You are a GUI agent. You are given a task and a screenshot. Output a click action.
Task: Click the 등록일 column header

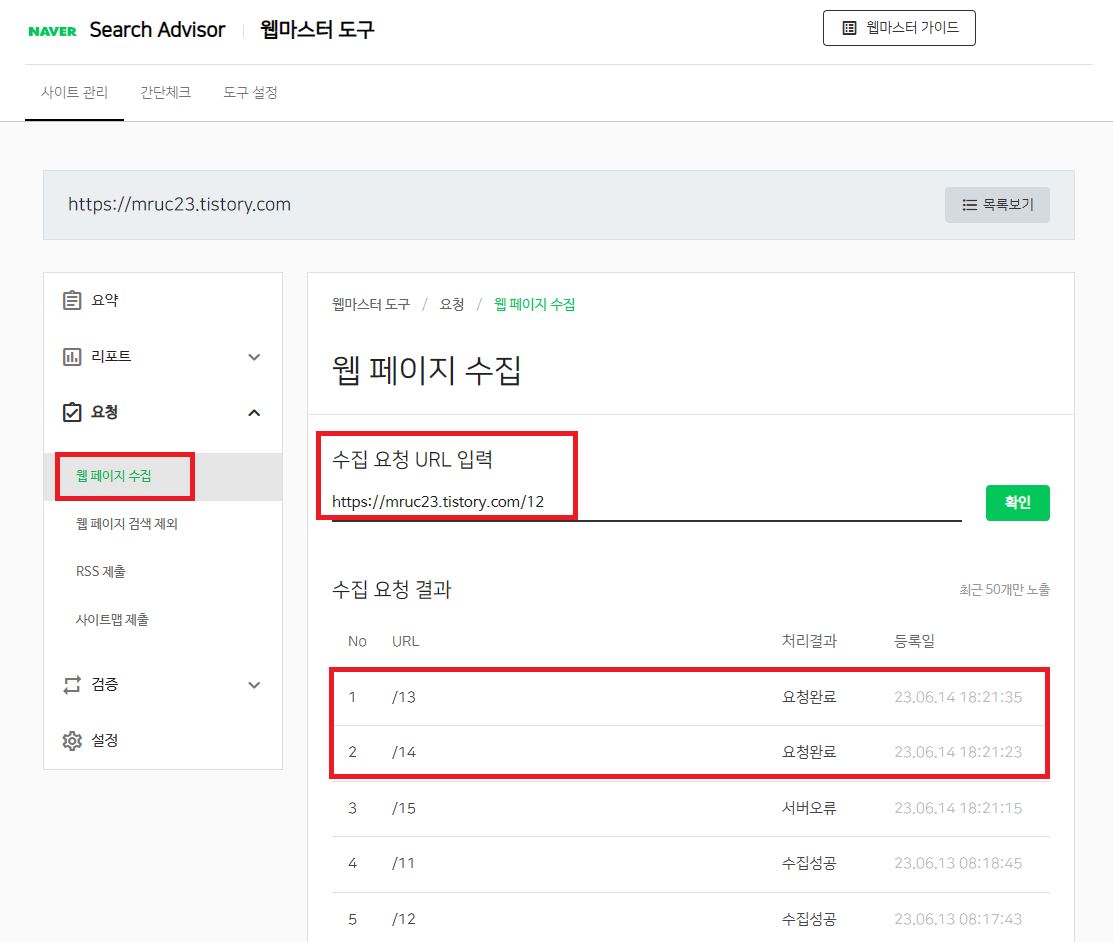914,642
